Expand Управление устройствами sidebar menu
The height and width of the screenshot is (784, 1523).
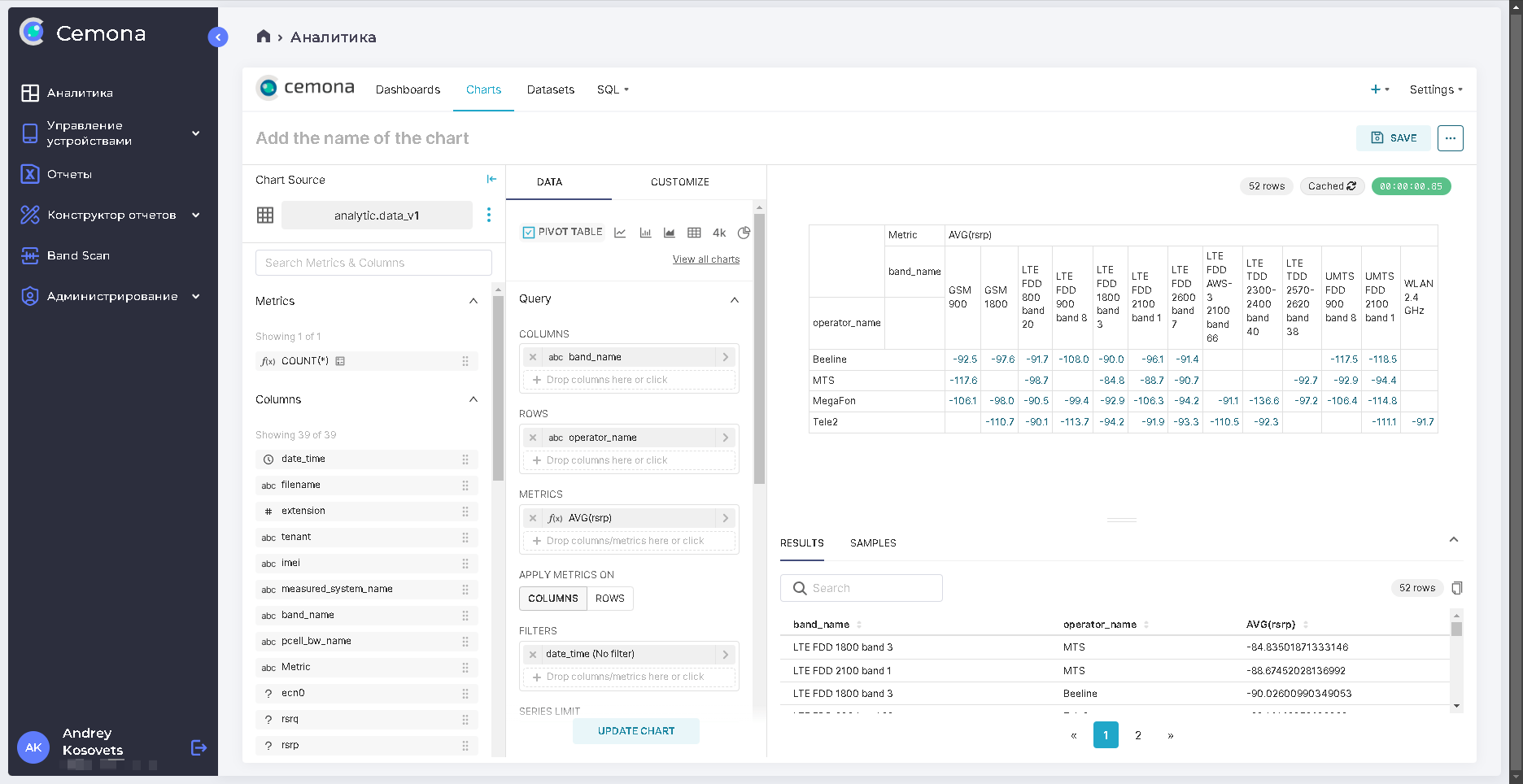pos(195,133)
